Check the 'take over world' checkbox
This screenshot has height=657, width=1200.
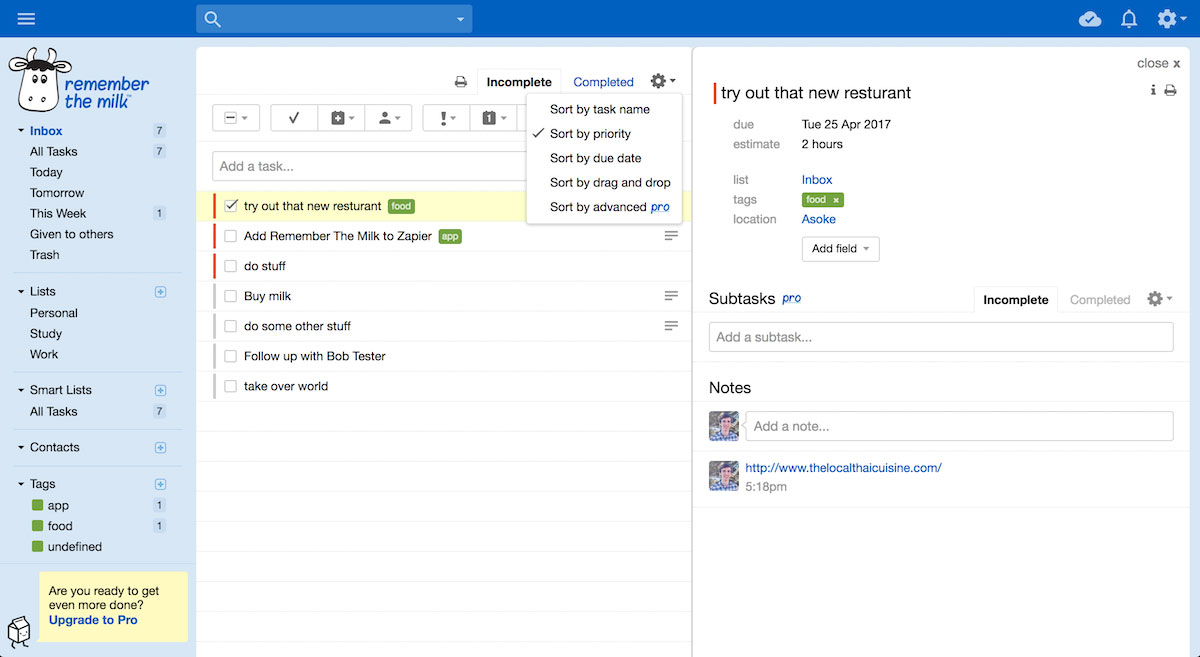click(231, 386)
